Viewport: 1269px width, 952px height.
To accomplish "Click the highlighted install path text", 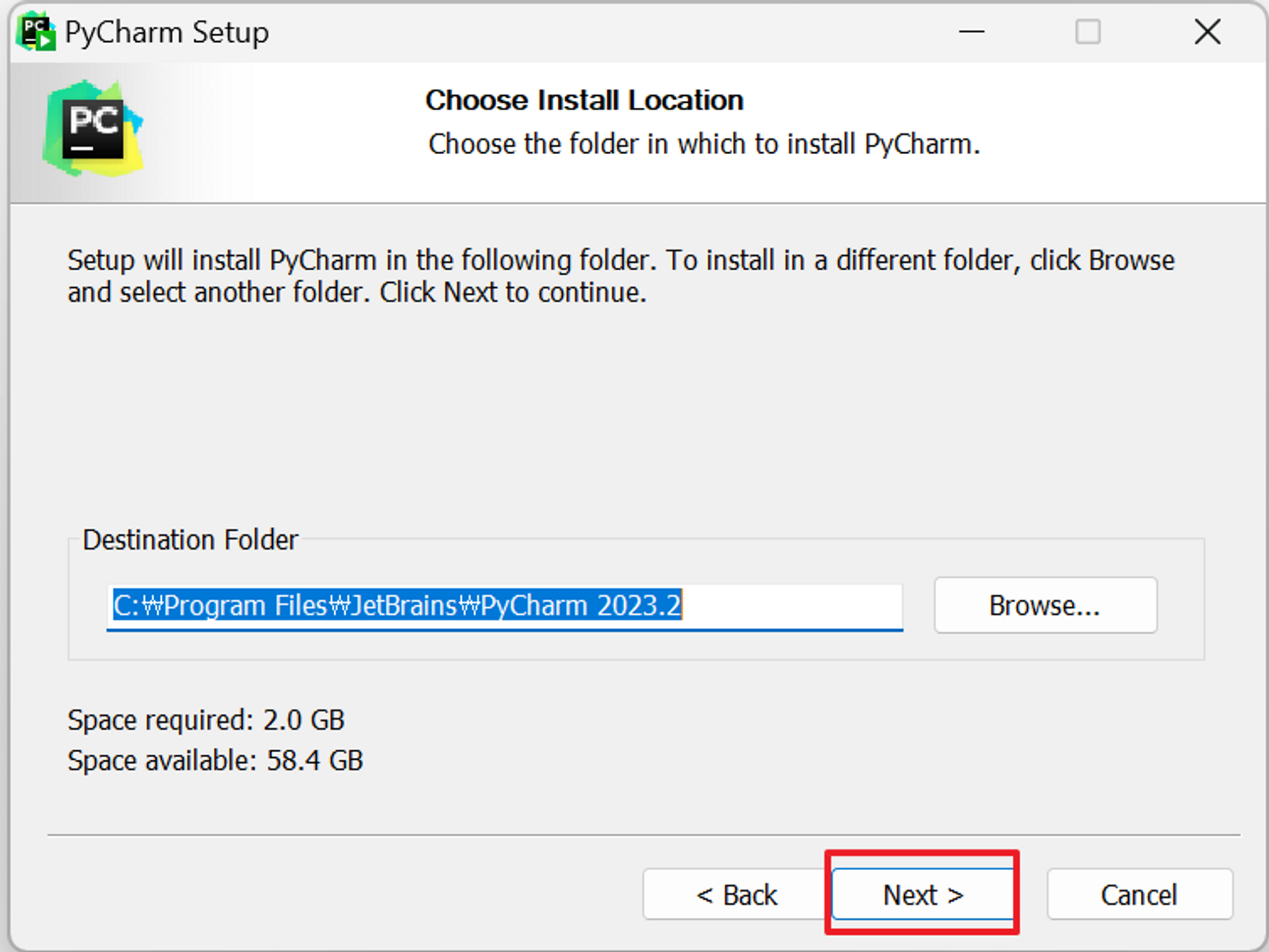I will (397, 605).
